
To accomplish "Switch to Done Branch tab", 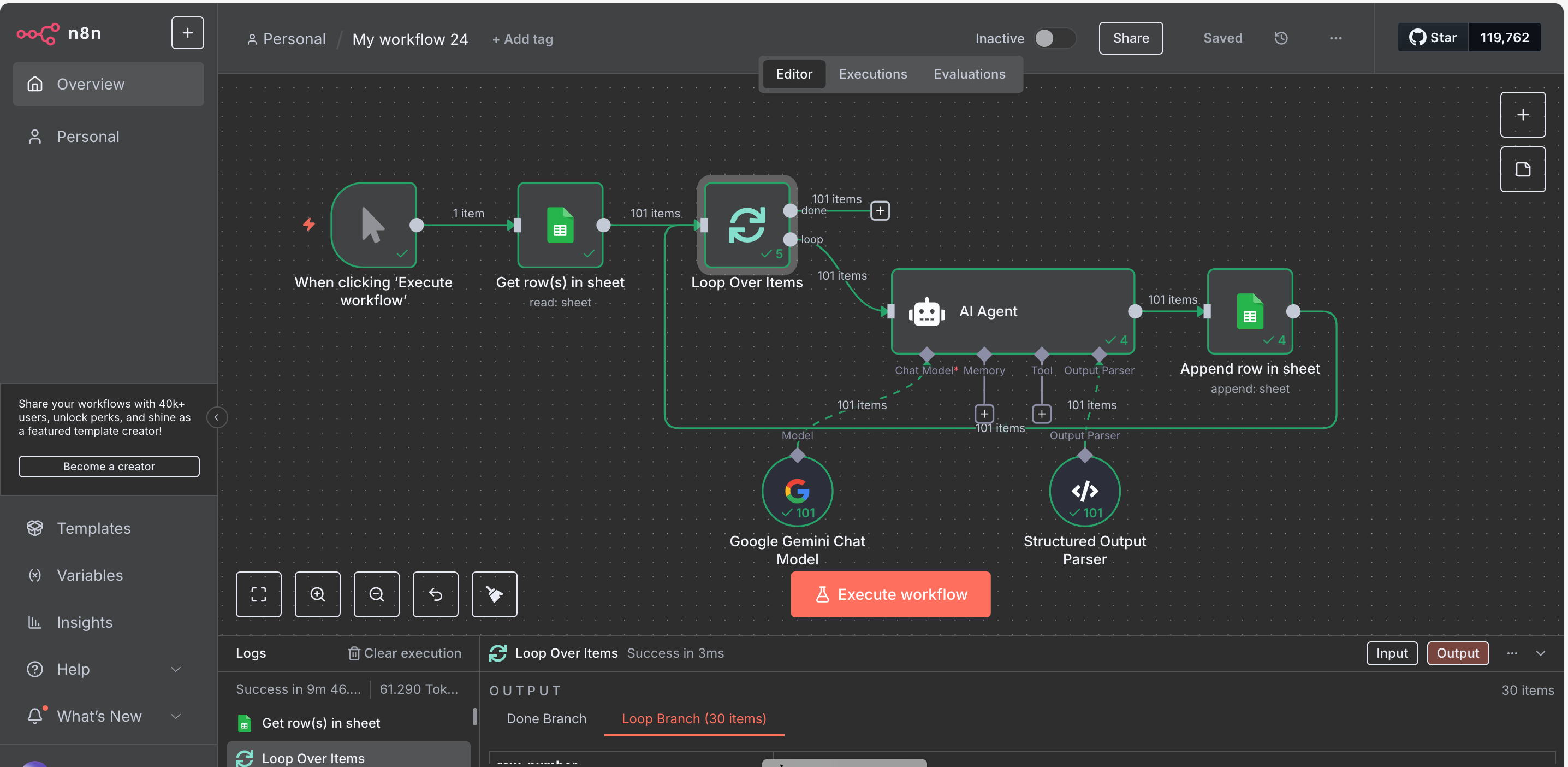I will pos(546,718).
